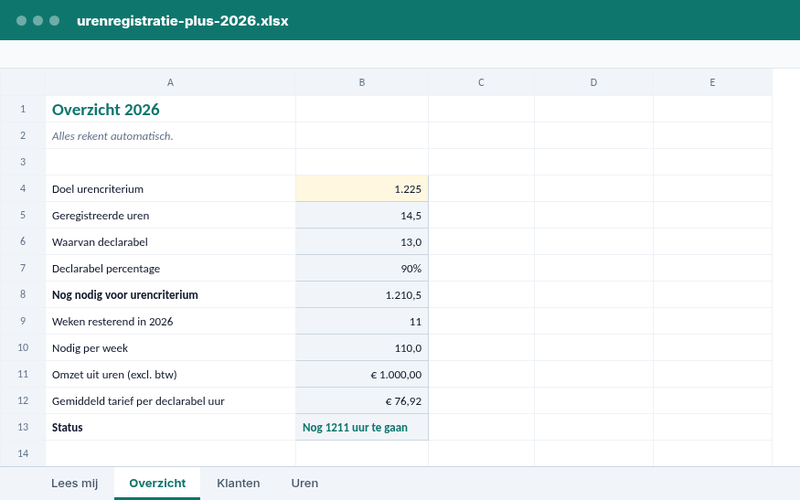Select column E header

[712, 82]
